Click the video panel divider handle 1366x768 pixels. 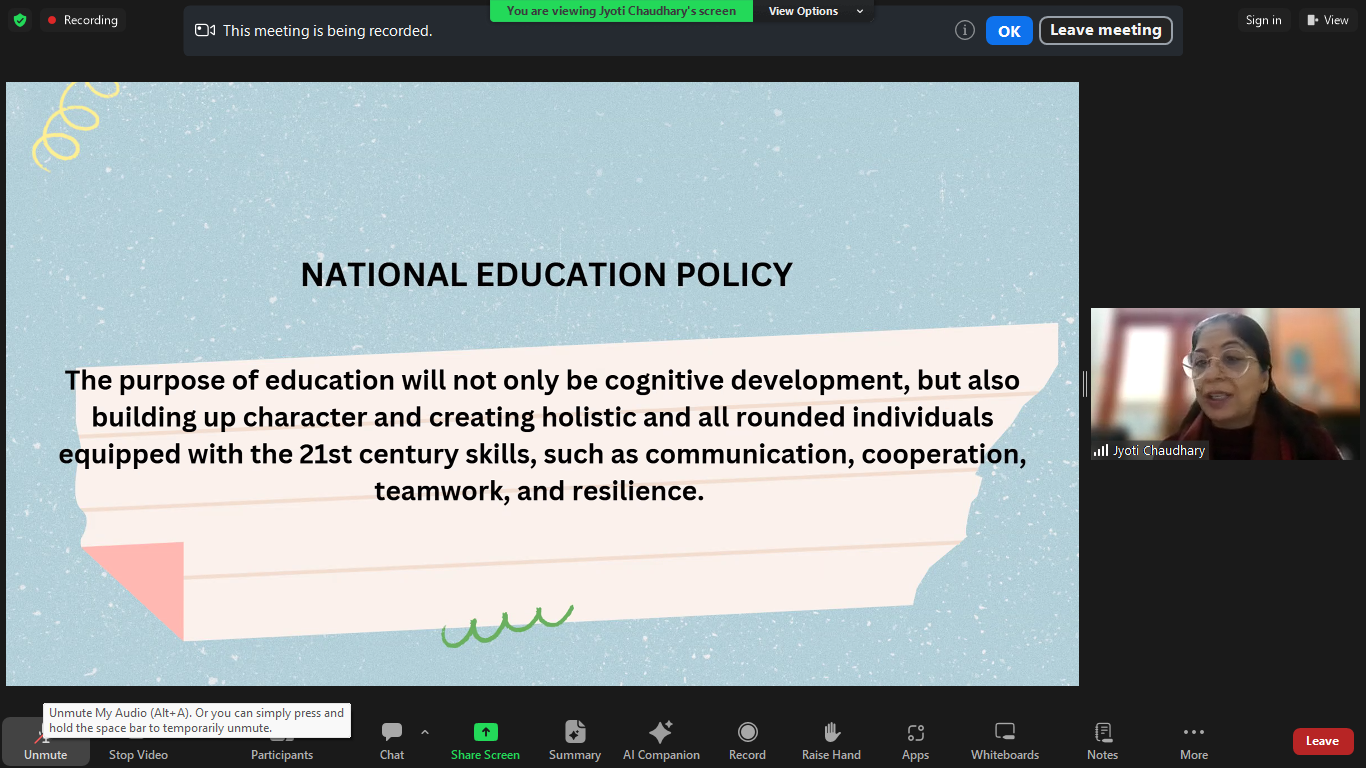tap(1085, 384)
